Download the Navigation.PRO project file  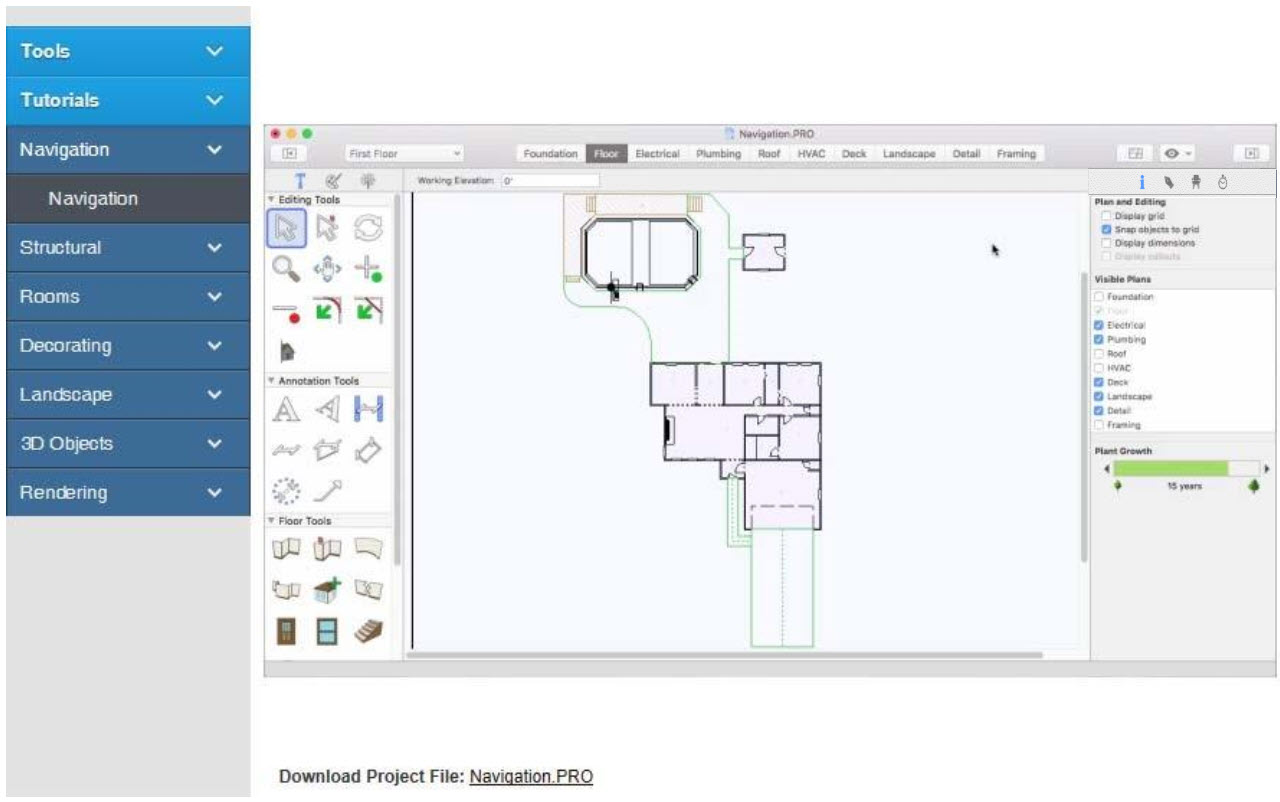pyautogui.click(x=531, y=777)
